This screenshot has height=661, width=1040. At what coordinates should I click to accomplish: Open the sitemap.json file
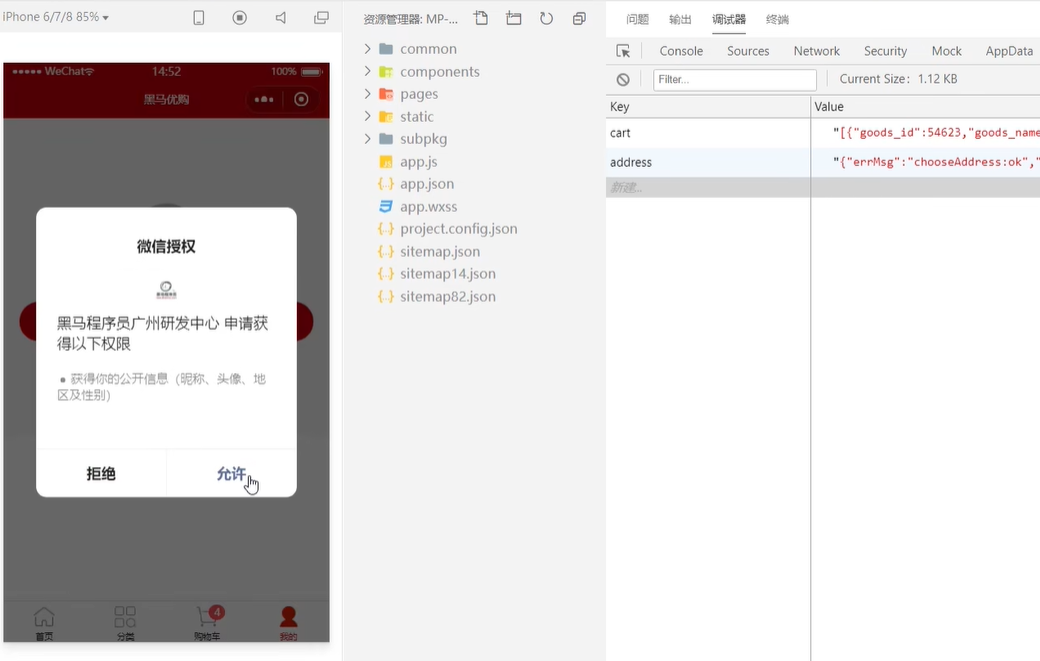pyautogui.click(x=440, y=251)
